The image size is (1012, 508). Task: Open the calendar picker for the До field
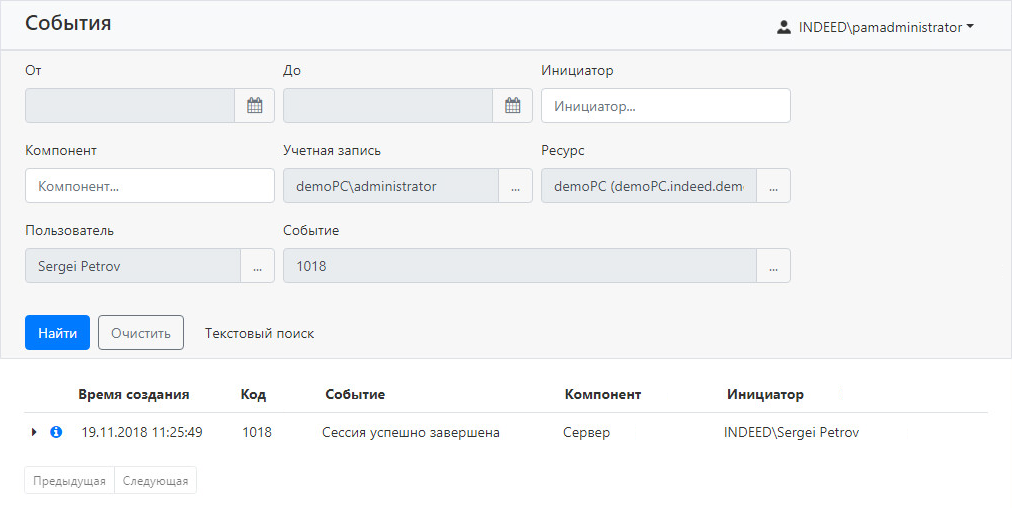coord(512,106)
